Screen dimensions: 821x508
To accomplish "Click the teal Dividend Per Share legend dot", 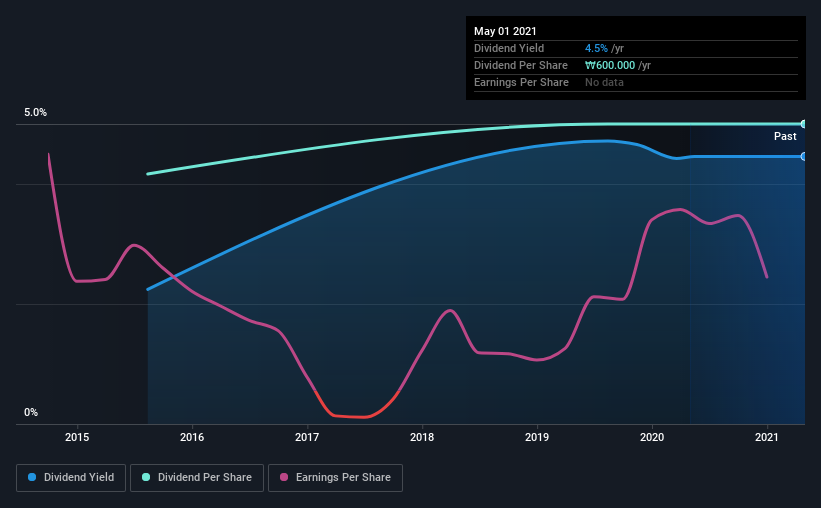I will point(146,477).
